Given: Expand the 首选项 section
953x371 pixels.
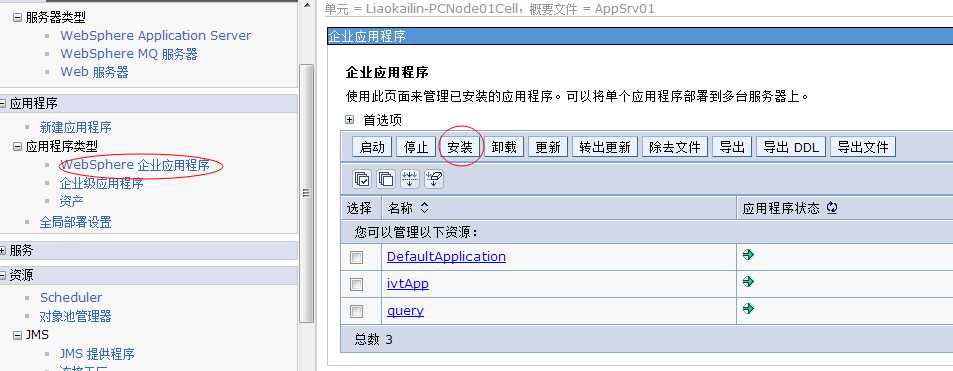Looking at the screenshot, I should pyautogui.click(x=349, y=120).
